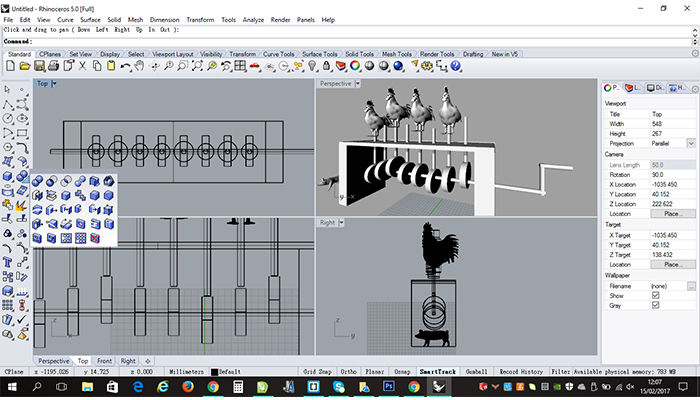This screenshot has height=400, width=700.
Task: Click the Undo arrow icon
Action: click(x=125, y=66)
